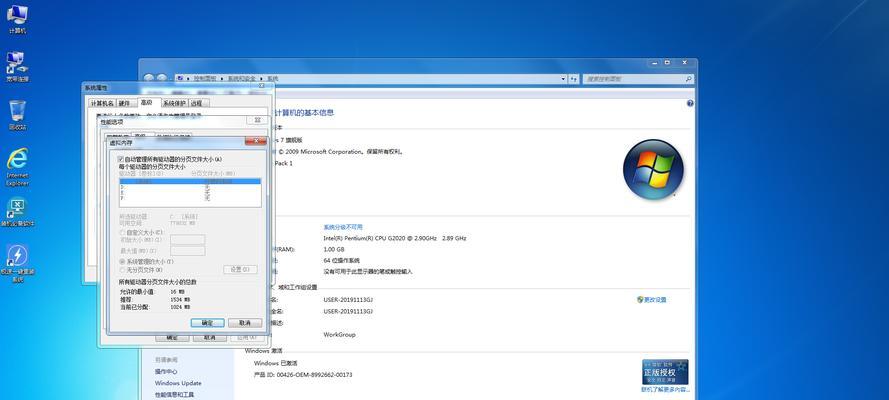The image size is (889, 400).
Task: Open the 宽带连接 desktop shortcut
Action: coord(17,66)
